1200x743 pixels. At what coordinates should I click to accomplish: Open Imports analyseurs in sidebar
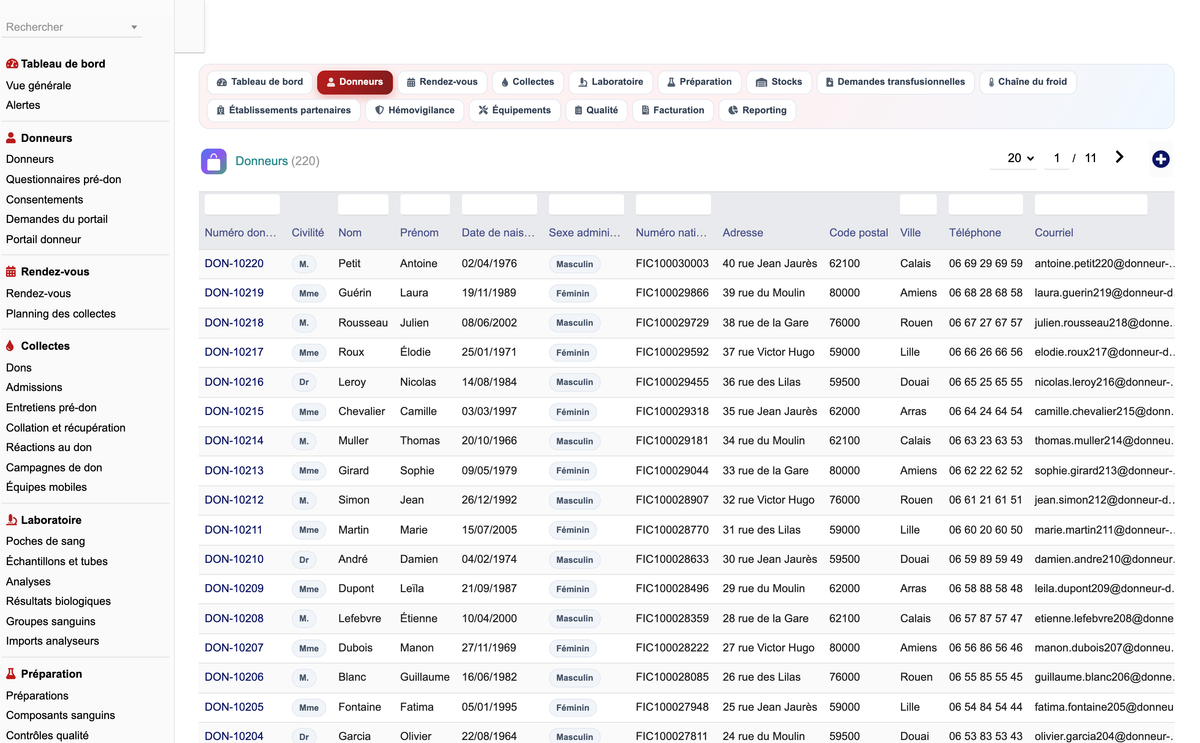52,642
